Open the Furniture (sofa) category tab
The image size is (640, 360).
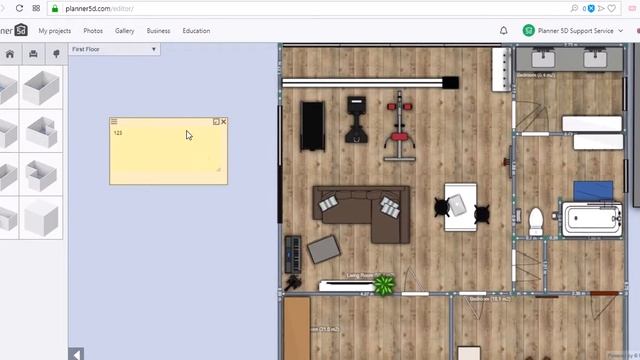[x=33, y=54]
